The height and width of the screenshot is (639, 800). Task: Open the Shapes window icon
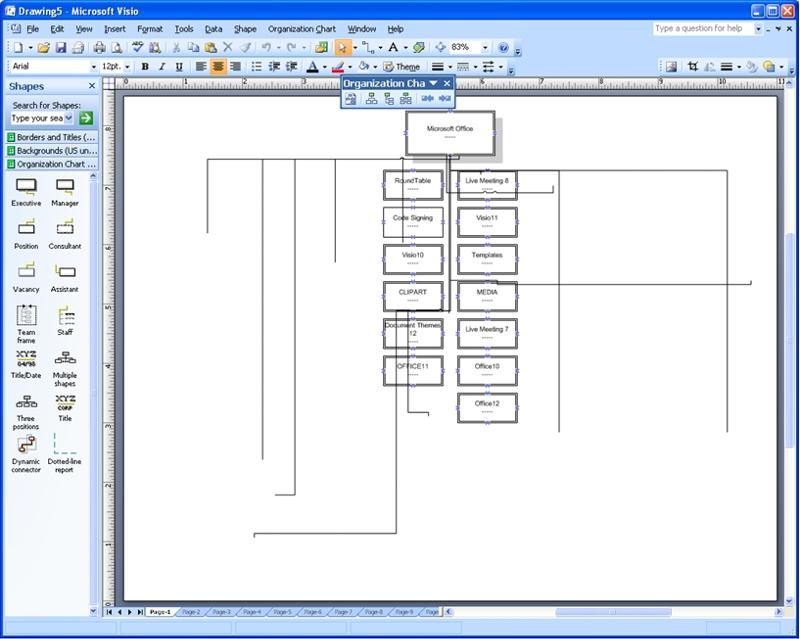coord(321,47)
